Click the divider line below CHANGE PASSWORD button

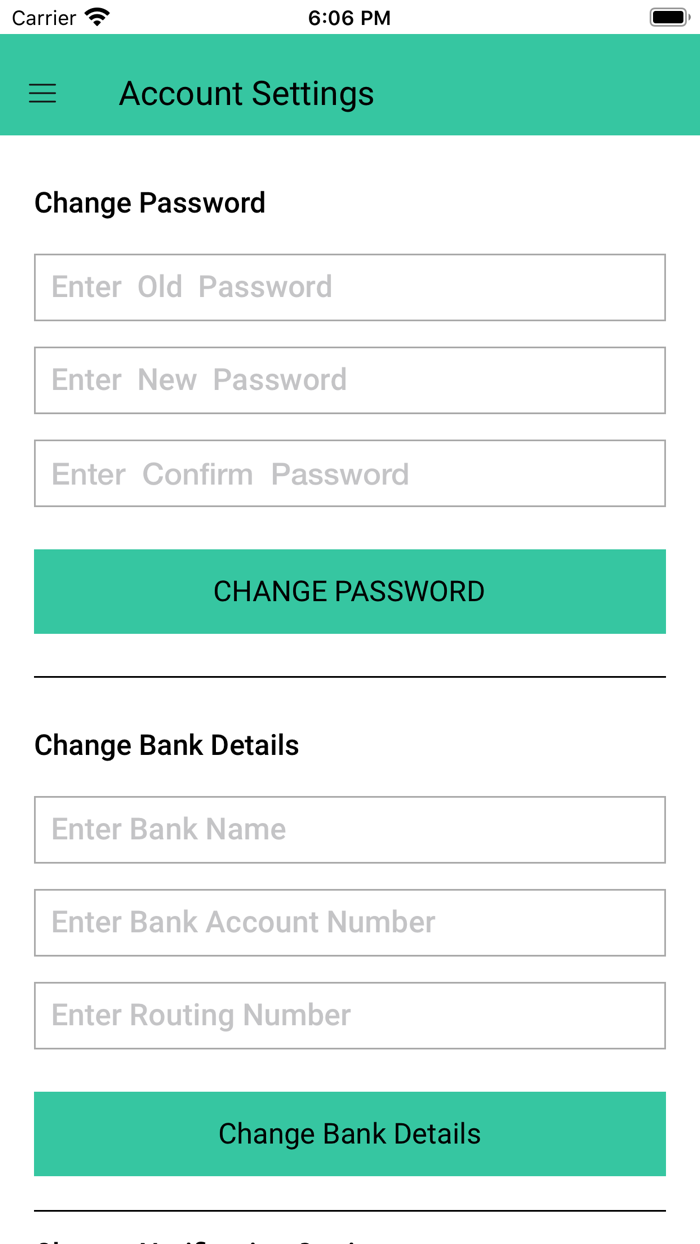[x=350, y=677]
